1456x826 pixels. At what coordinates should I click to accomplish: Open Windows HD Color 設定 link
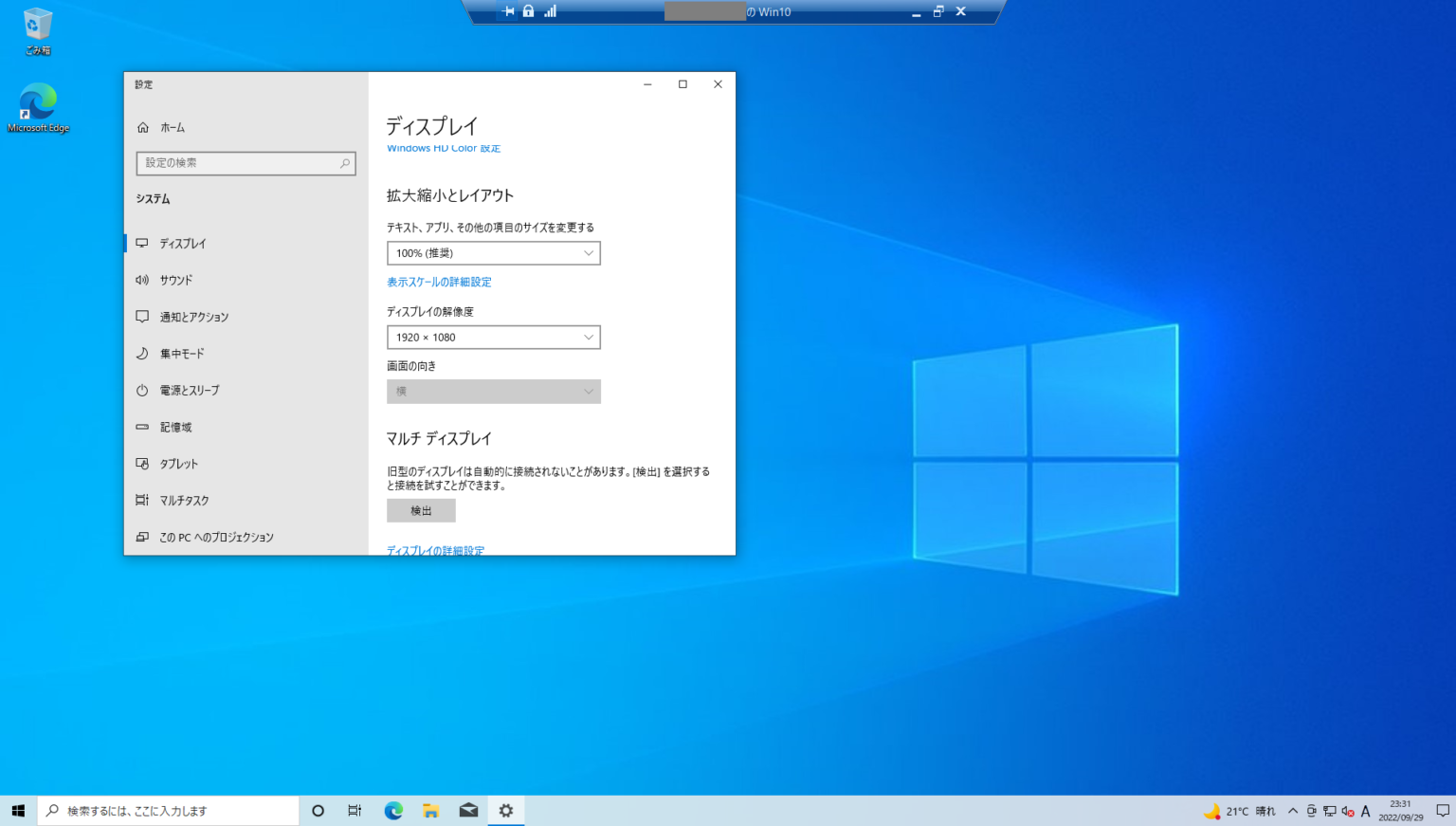click(443, 148)
